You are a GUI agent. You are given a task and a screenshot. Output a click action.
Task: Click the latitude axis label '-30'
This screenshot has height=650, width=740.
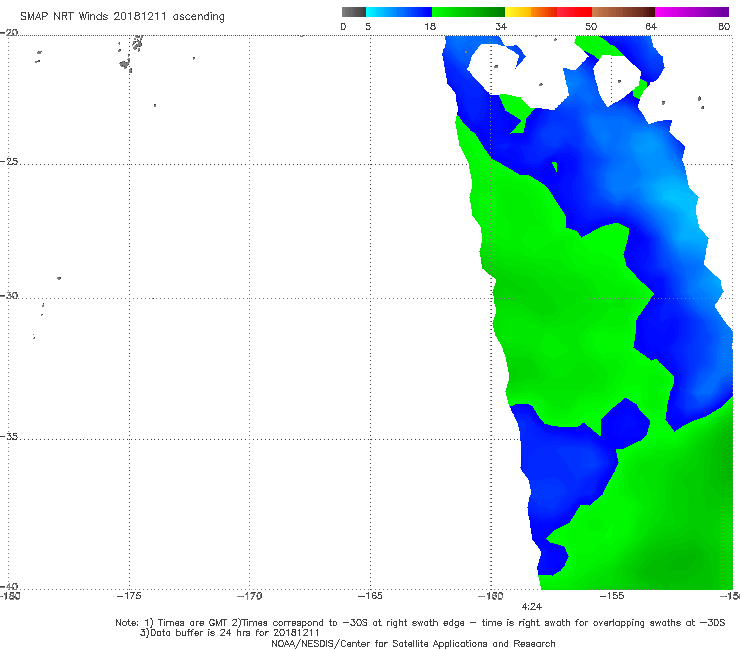(9, 296)
